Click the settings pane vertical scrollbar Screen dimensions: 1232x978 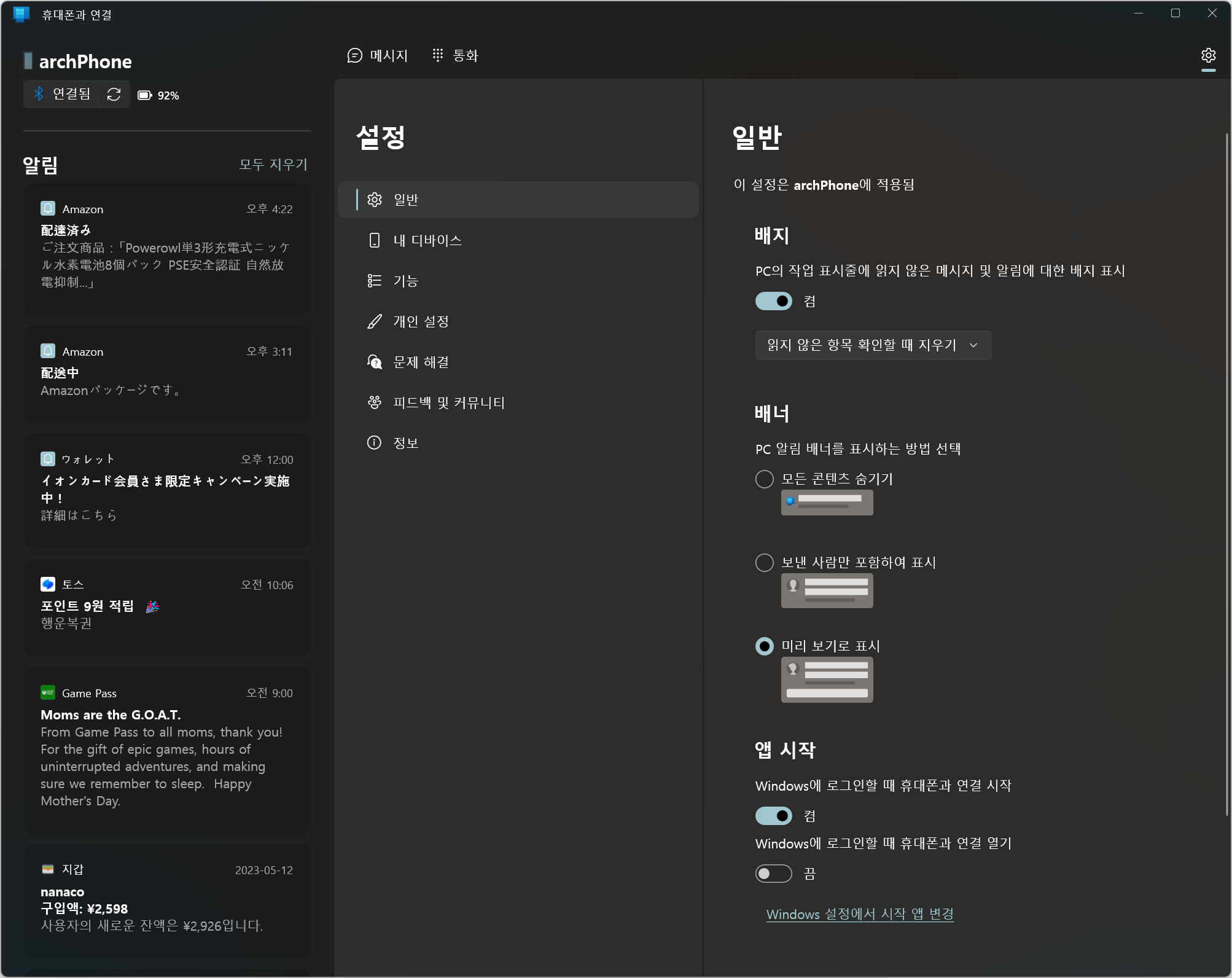pos(1226,473)
